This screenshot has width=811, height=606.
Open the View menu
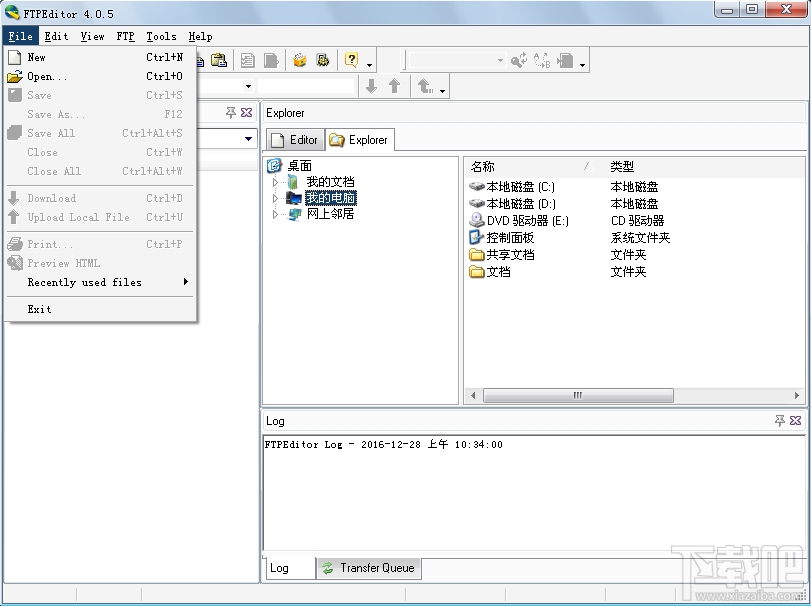click(93, 36)
